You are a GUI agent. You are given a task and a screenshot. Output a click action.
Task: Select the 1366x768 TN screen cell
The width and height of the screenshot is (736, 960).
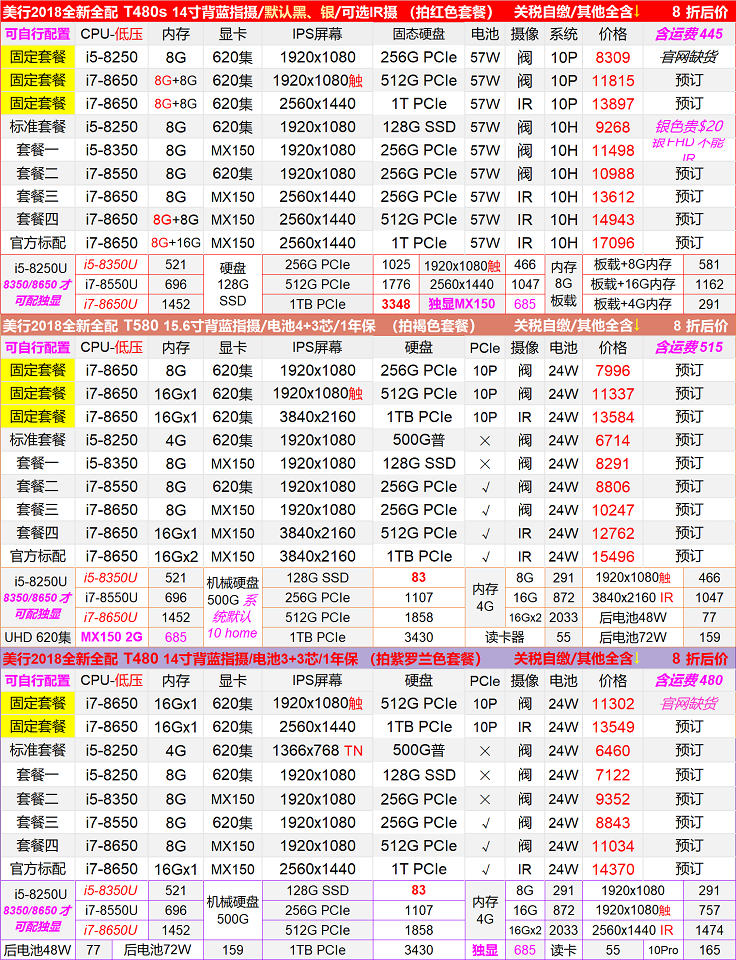pos(317,751)
